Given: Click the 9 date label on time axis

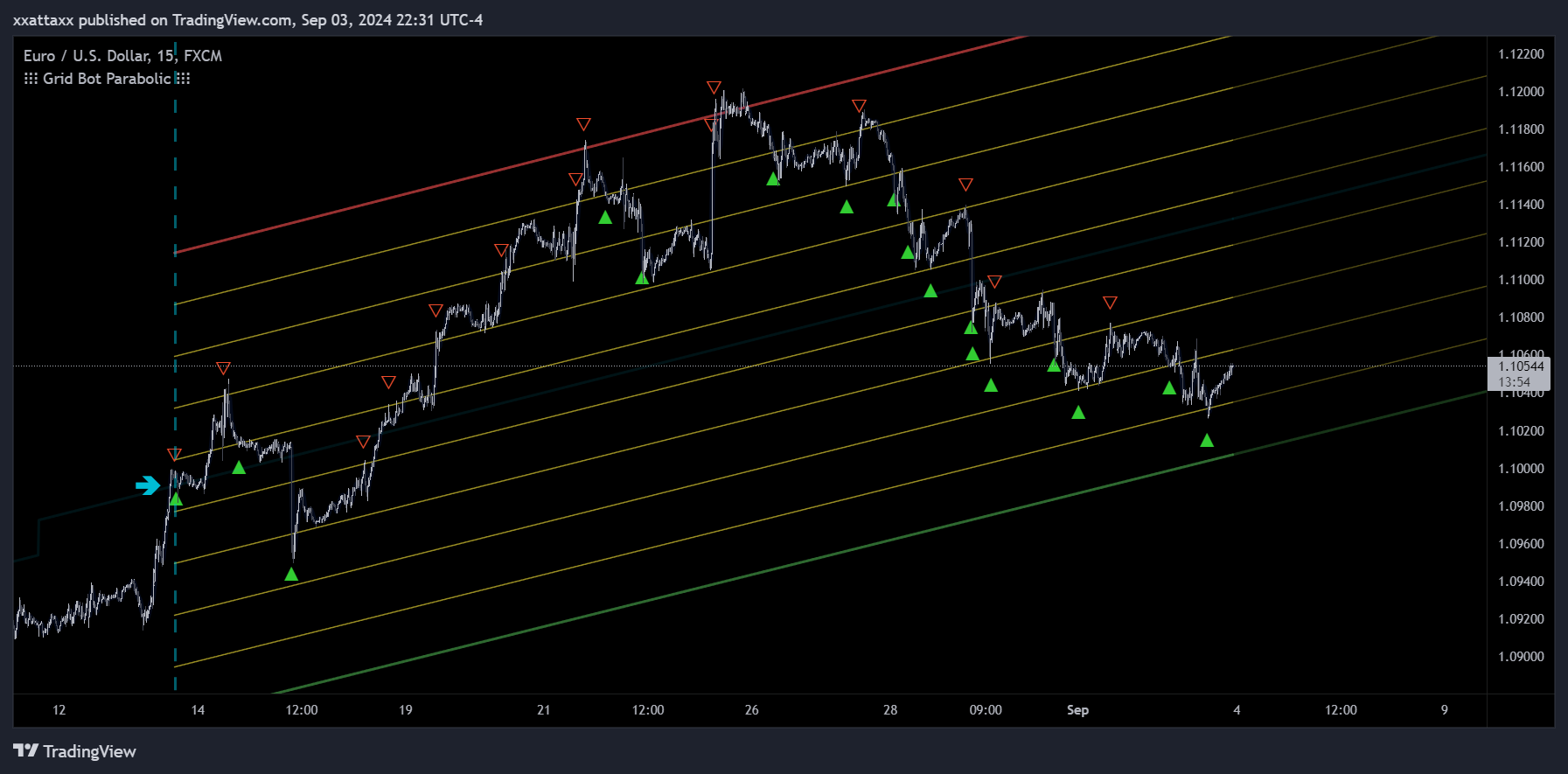Looking at the screenshot, I should (1445, 710).
